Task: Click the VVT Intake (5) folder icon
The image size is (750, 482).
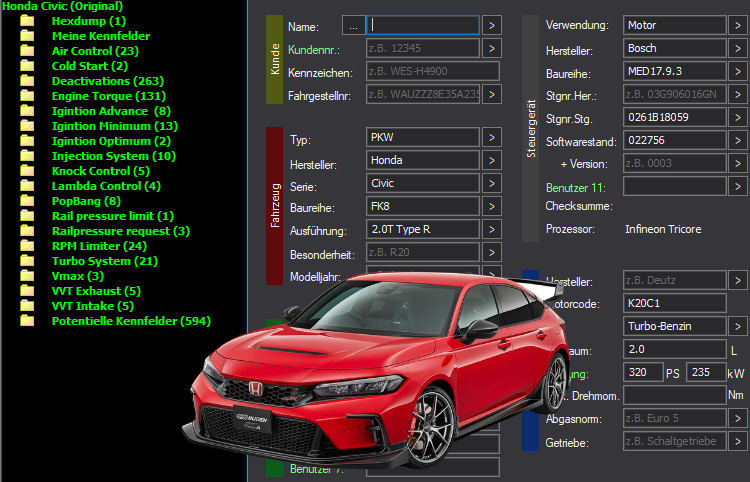Action: coord(27,306)
